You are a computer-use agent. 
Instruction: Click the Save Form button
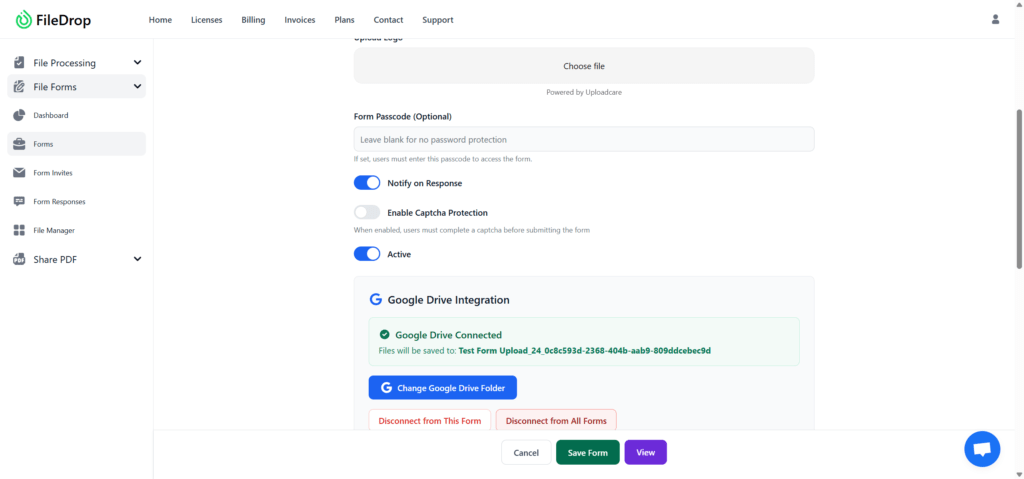[x=587, y=453]
